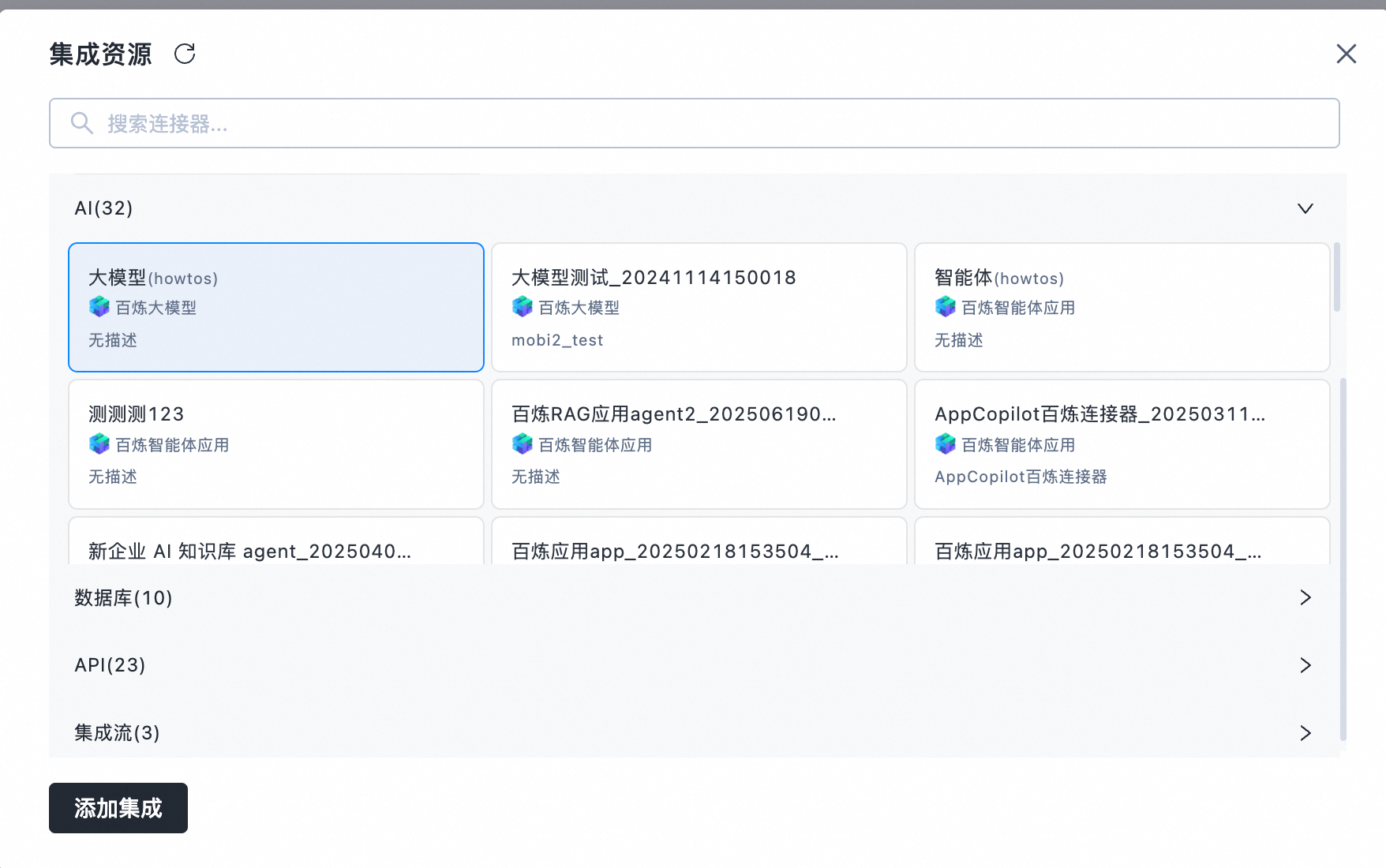Select the 大模型测试_20241114150018 card
The width and height of the screenshot is (1386, 868).
click(699, 307)
